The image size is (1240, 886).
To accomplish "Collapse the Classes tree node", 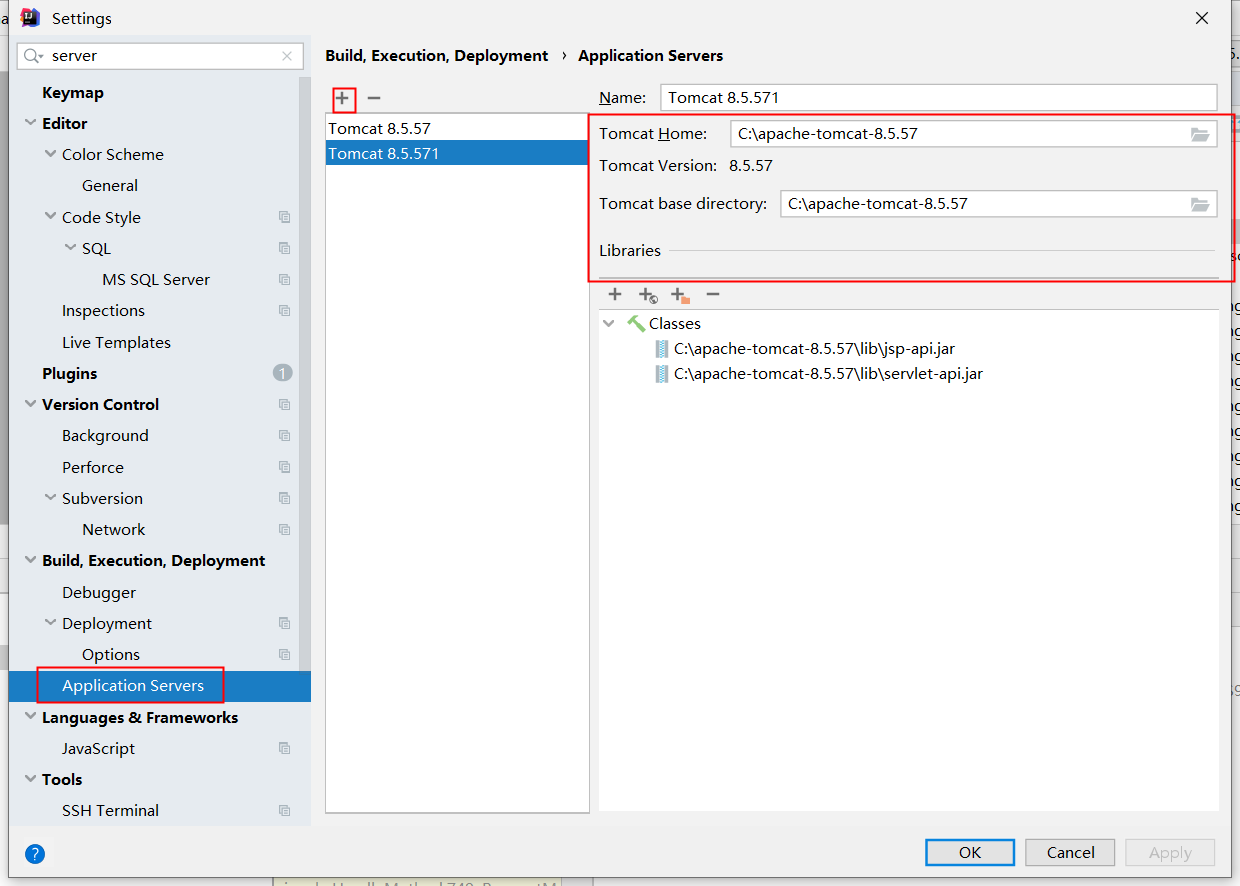I will click(609, 323).
